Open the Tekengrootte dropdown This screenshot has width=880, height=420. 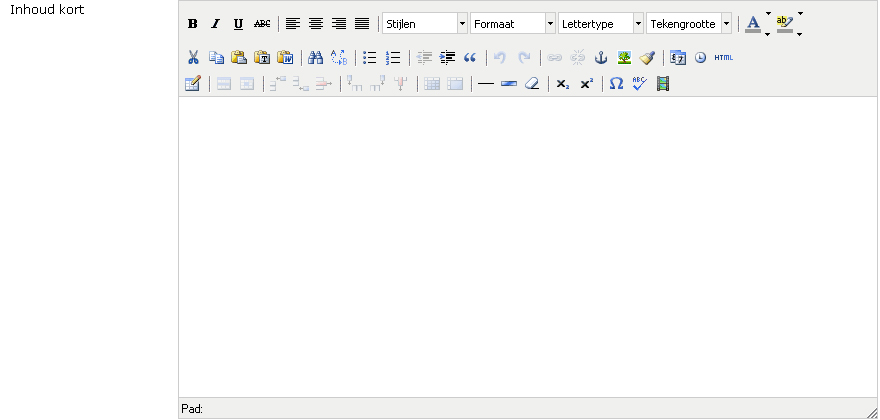(x=689, y=24)
